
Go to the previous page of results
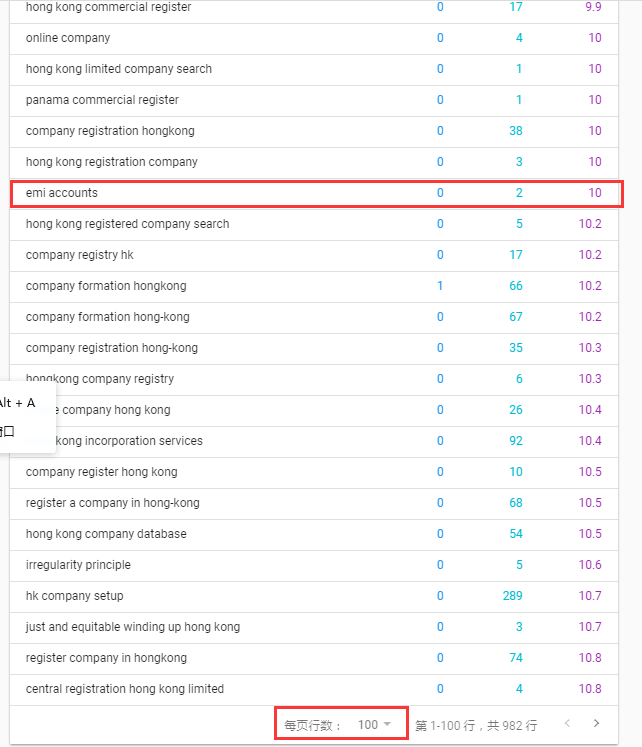click(568, 724)
